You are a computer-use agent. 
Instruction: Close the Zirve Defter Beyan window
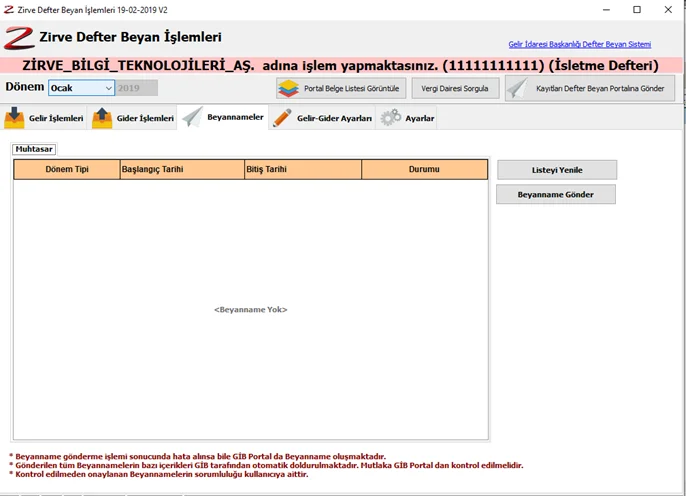668,10
